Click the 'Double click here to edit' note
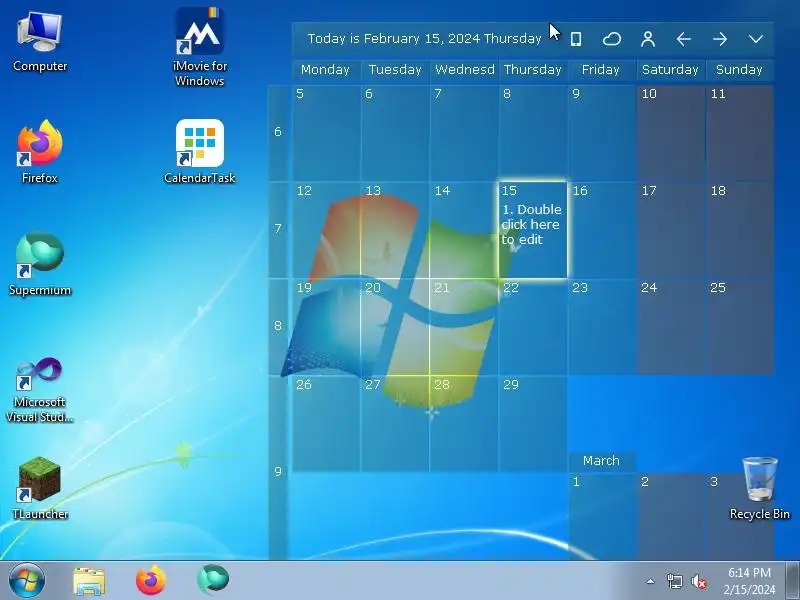The height and width of the screenshot is (600, 800). tap(531, 224)
